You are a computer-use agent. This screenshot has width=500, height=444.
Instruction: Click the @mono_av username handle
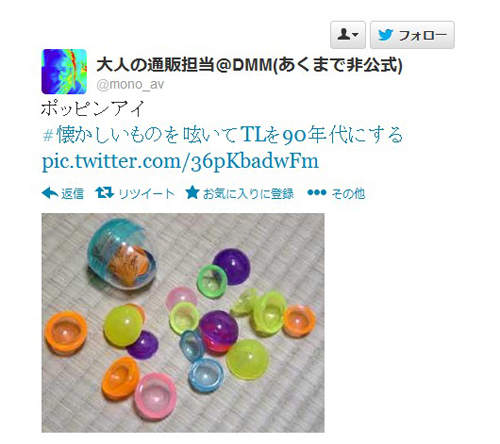tap(130, 84)
